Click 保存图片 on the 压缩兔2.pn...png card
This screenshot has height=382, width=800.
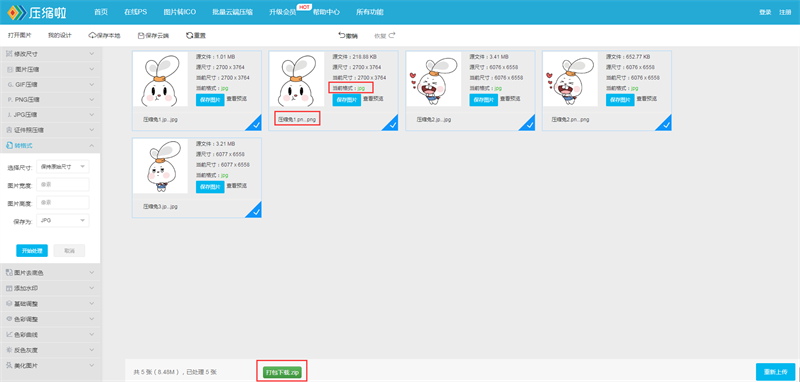coord(620,99)
